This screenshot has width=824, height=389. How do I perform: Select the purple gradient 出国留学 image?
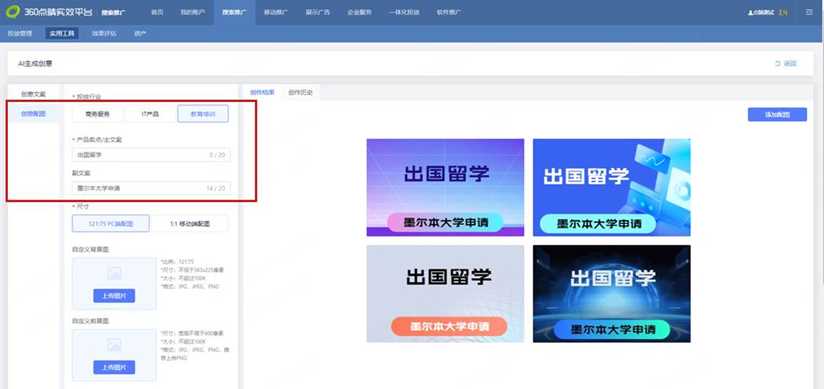pos(445,187)
